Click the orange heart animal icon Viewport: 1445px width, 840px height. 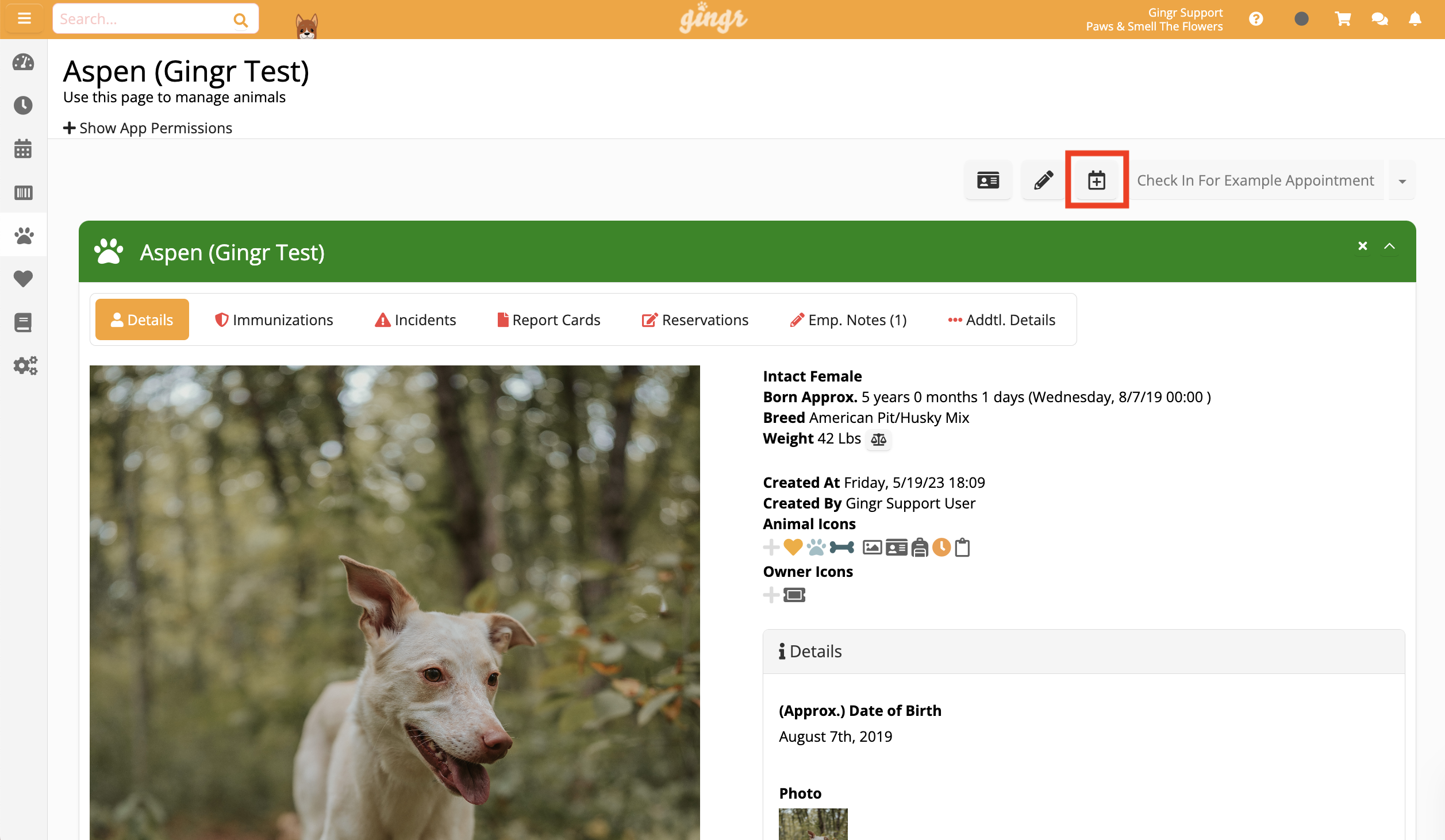click(x=793, y=548)
